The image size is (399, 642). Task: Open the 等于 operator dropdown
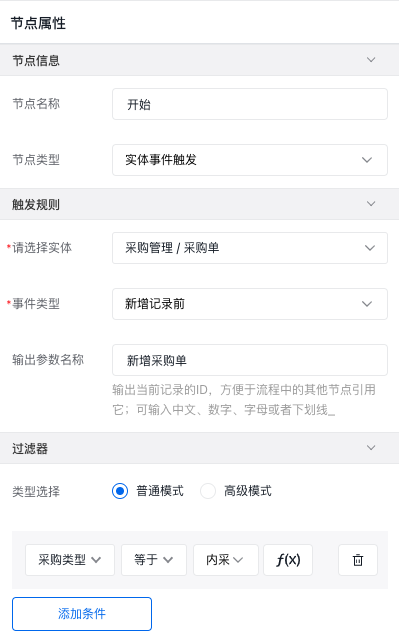[154, 560]
